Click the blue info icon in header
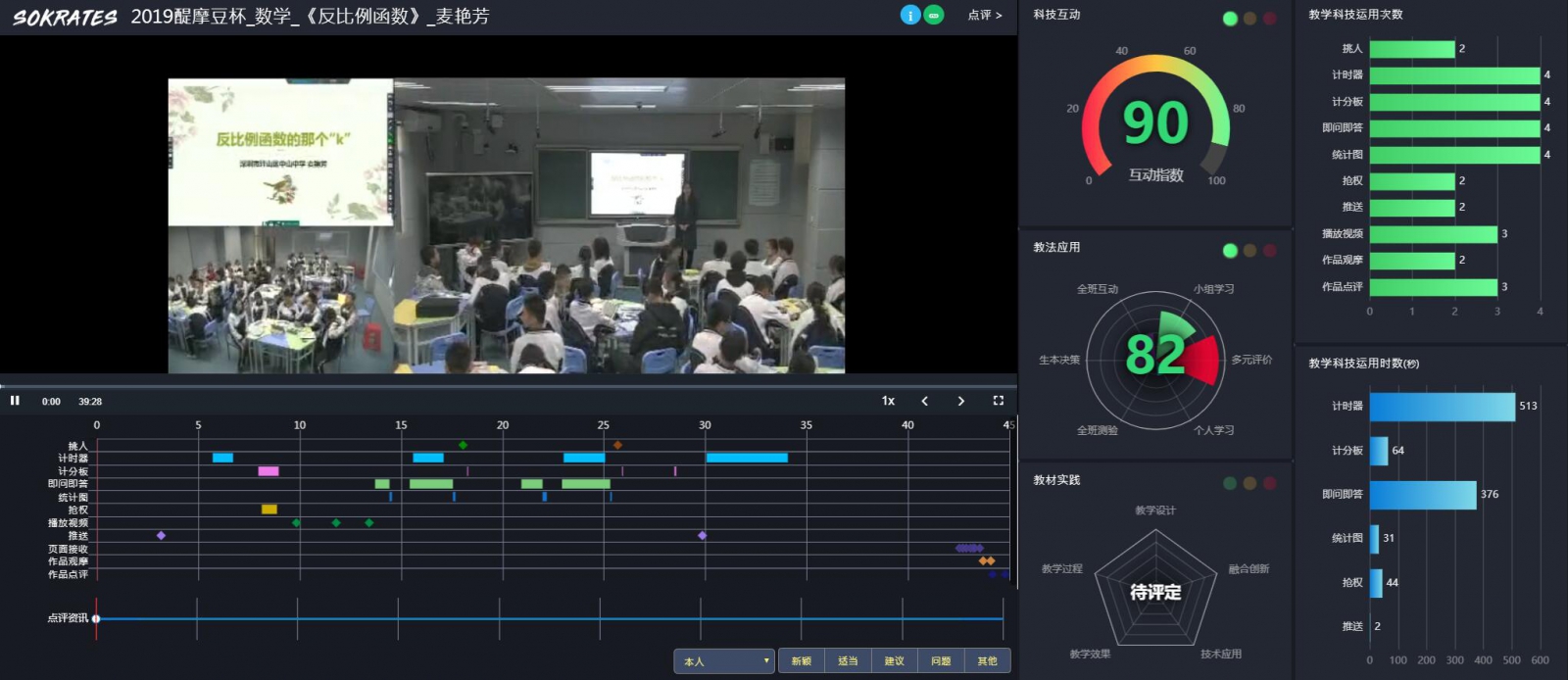This screenshot has width=1568, height=680. (910, 15)
